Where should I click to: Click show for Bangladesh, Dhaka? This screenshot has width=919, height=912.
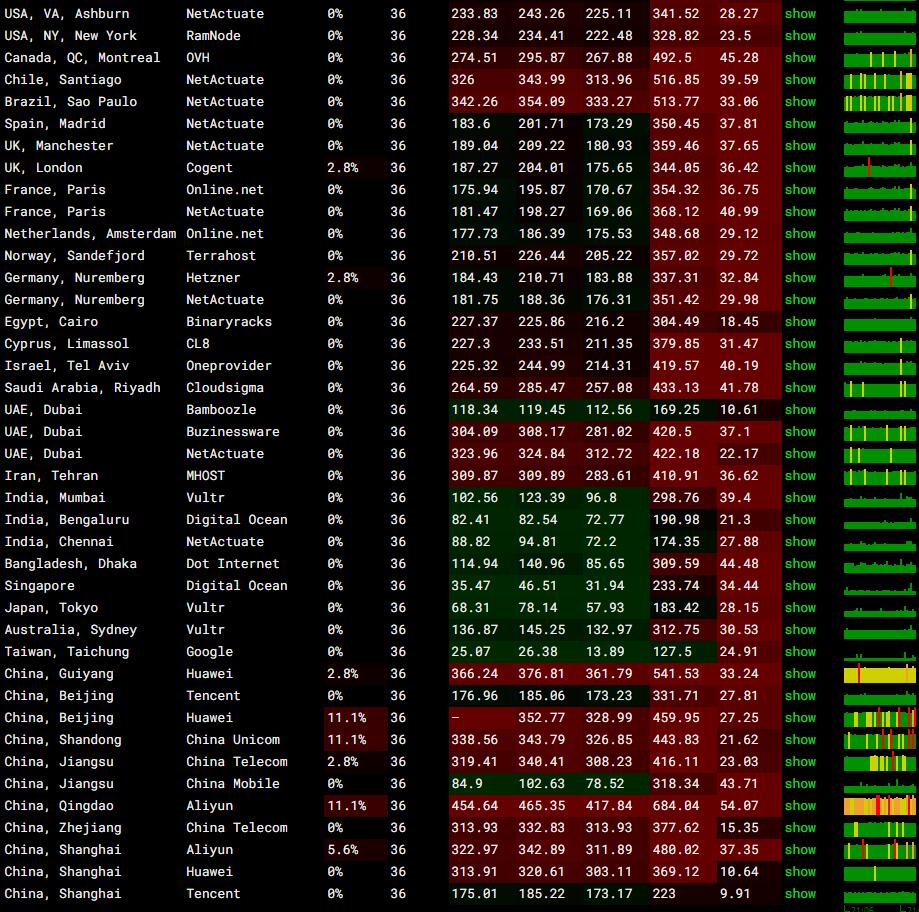click(800, 563)
